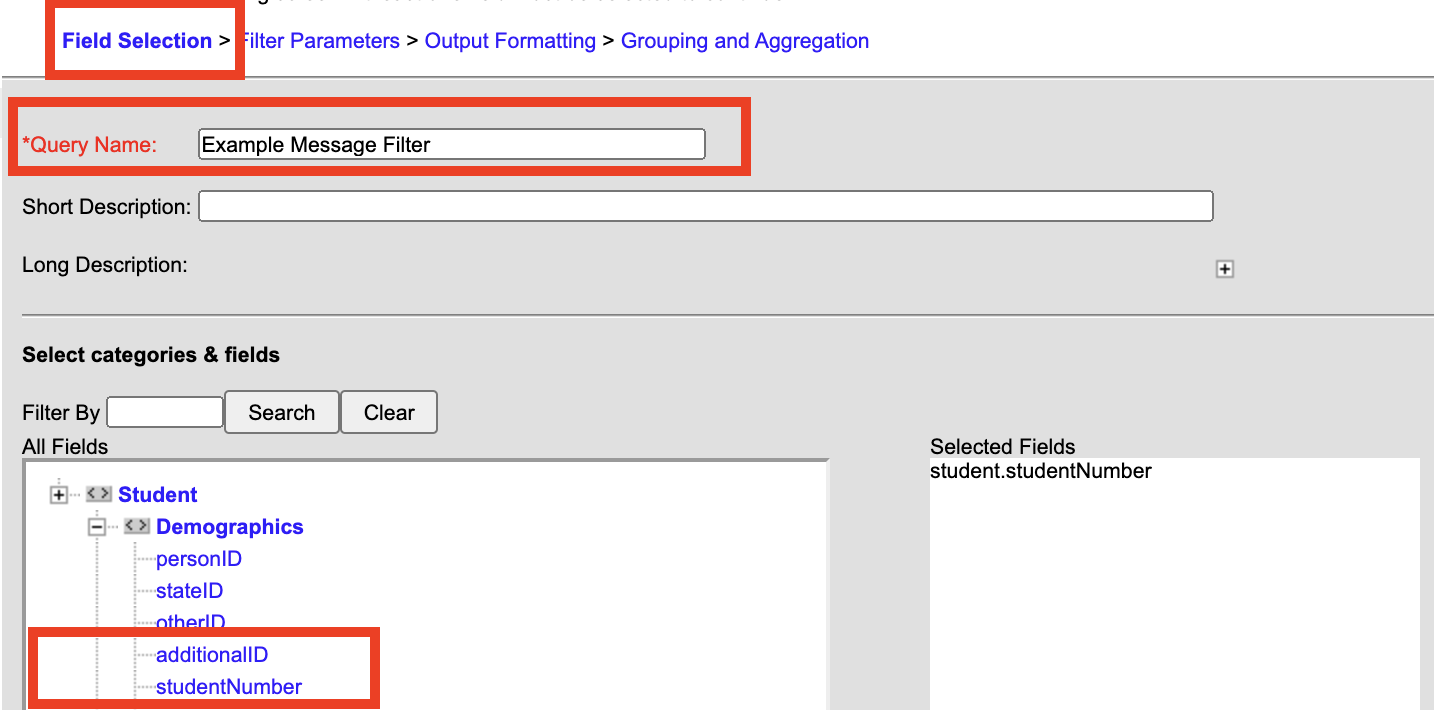Click the Demographics category code icon
The height and width of the screenshot is (710, 1434).
[137, 526]
